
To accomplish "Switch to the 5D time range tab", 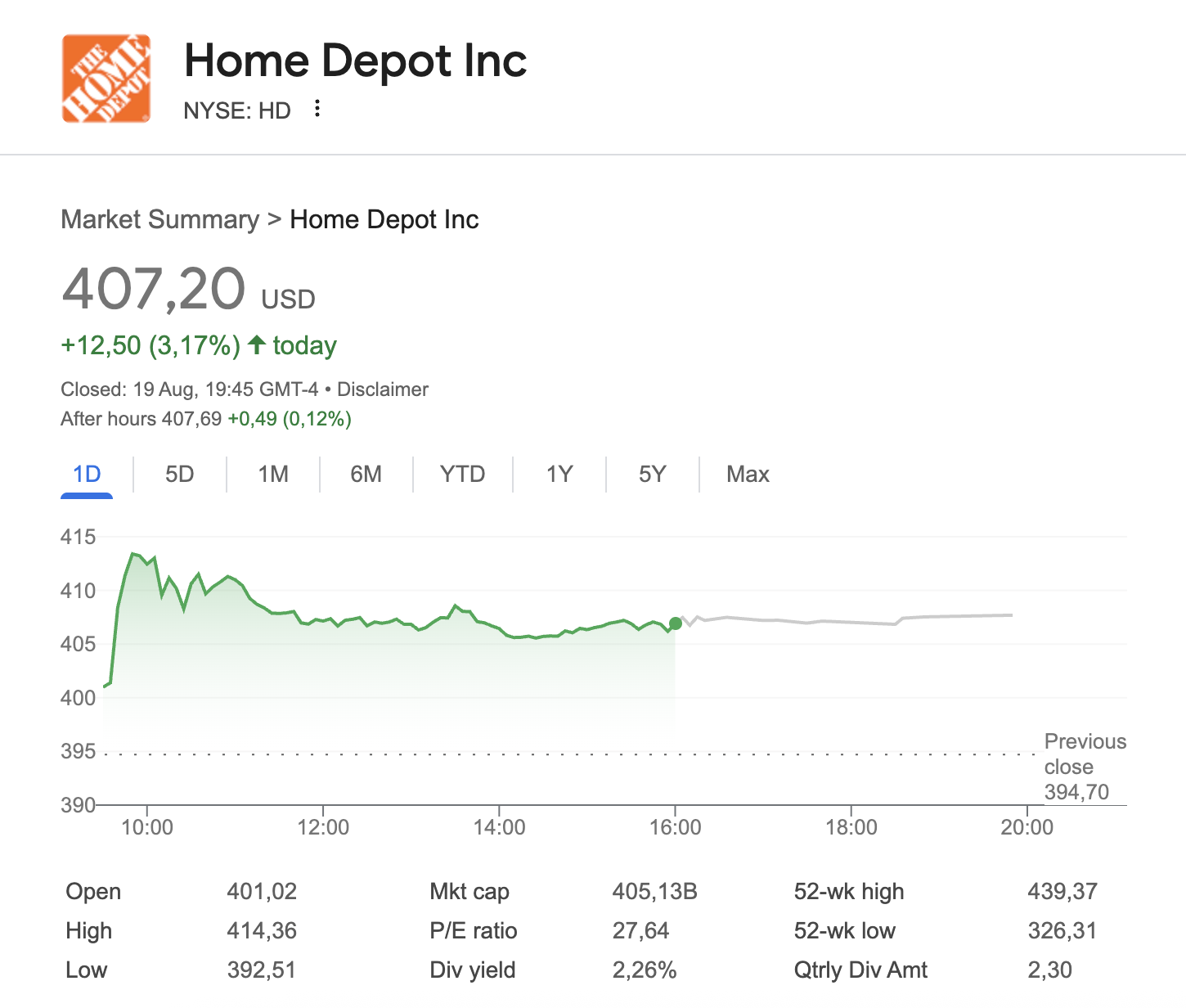I will [x=179, y=475].
